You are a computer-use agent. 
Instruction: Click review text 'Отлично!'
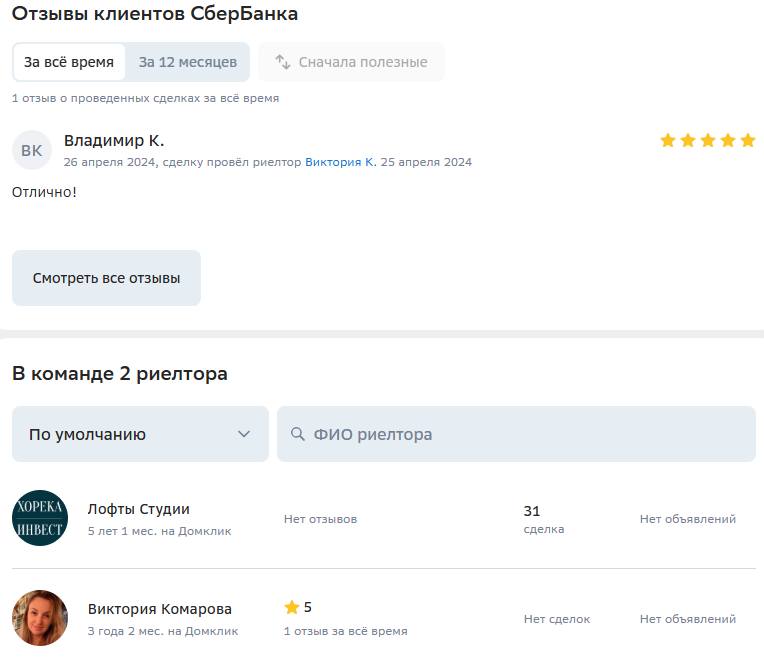pyautogui.click(x=44, y=192)
